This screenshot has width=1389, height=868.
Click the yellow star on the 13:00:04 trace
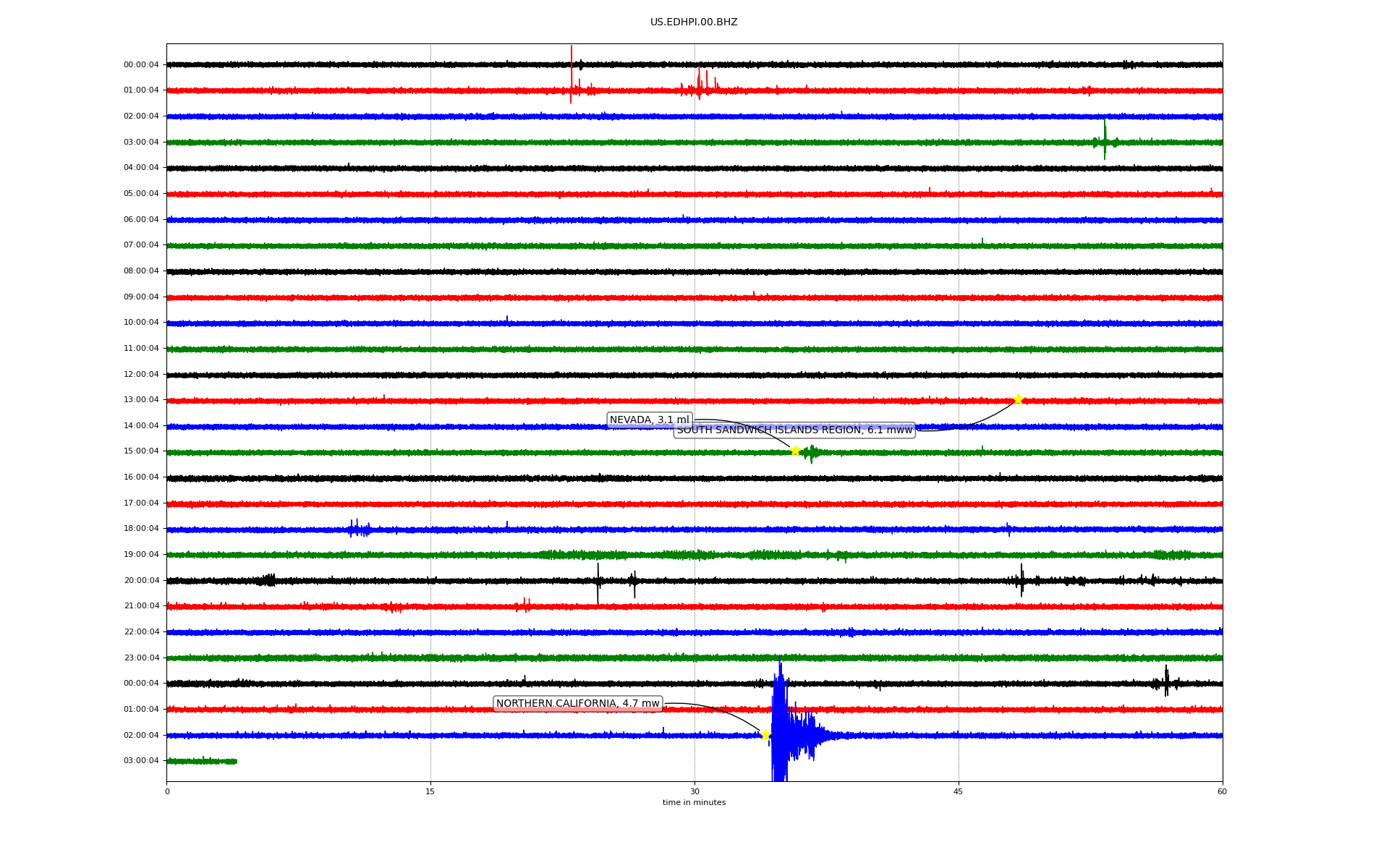(x=1018, y=399)
